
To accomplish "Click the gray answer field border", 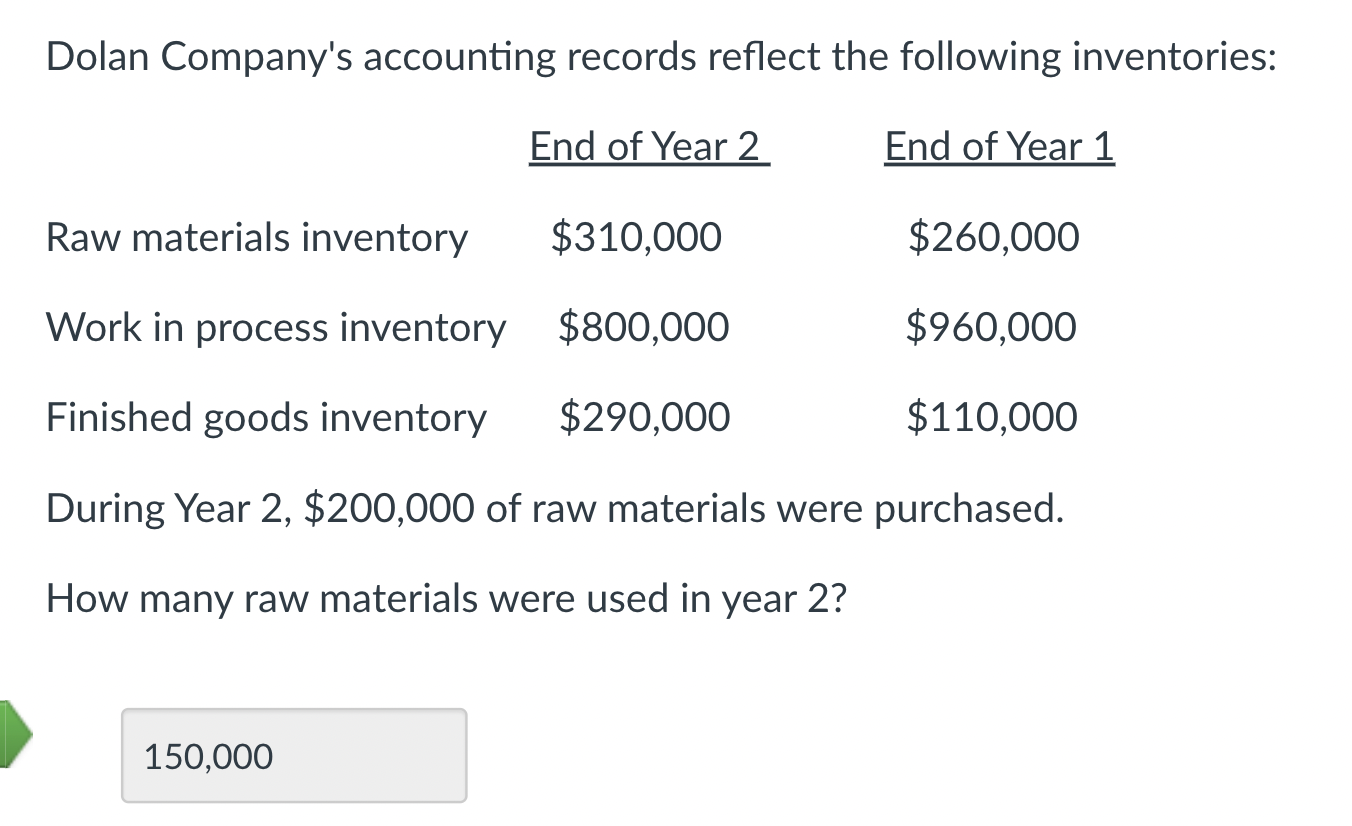I will pyautogui.click(x=294, y=711).
